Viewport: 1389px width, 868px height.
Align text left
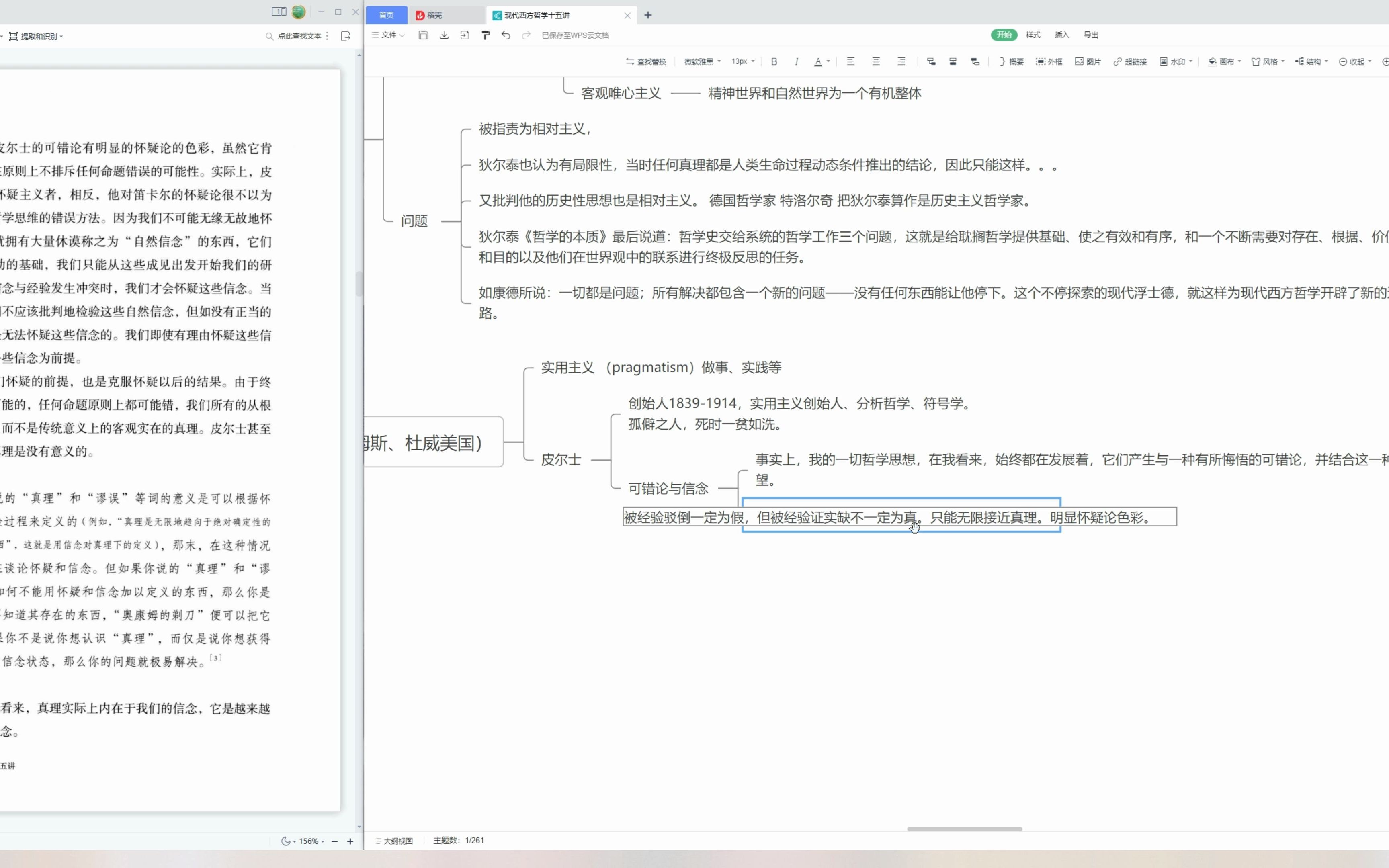[850, 61]
